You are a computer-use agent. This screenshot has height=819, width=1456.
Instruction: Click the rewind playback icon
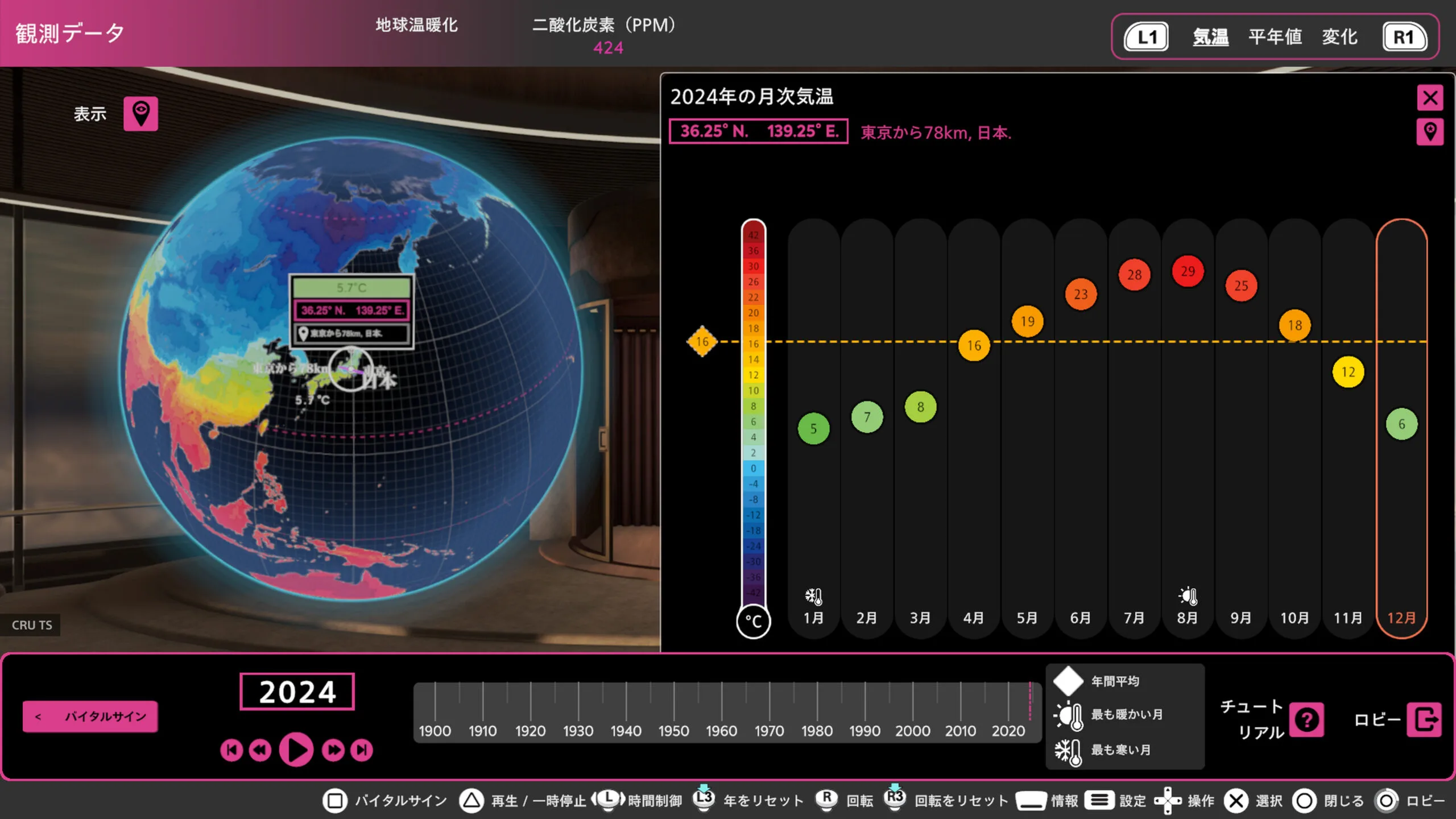point(260,750)
